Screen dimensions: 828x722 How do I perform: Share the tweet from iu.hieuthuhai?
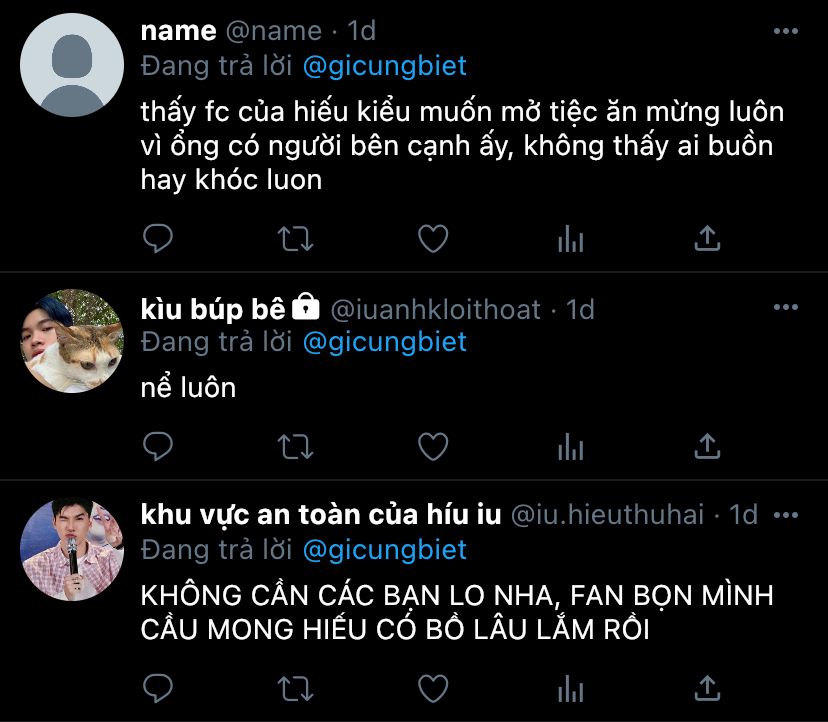(707, 687)
